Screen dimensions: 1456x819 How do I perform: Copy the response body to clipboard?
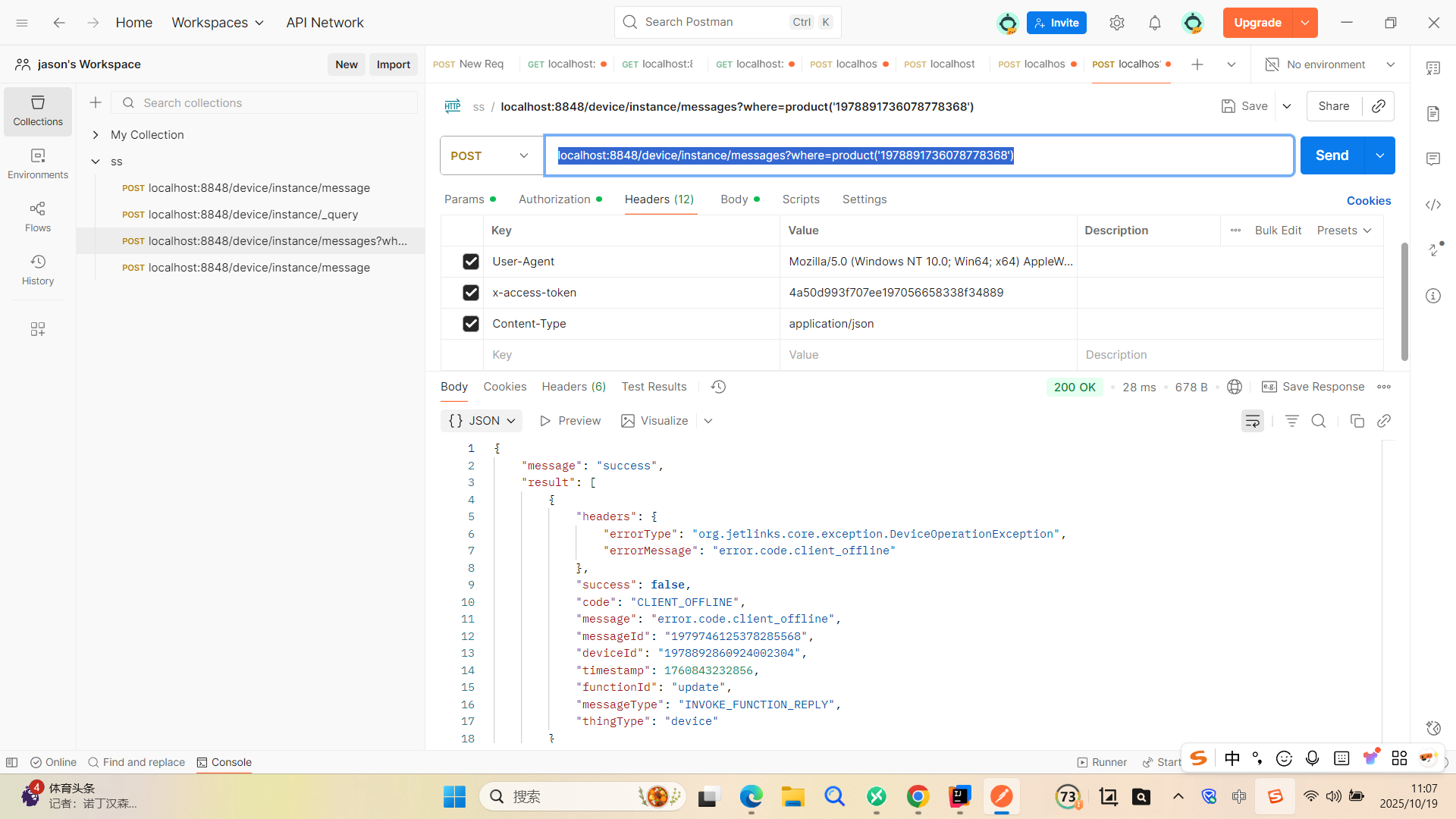(1357, 421)
